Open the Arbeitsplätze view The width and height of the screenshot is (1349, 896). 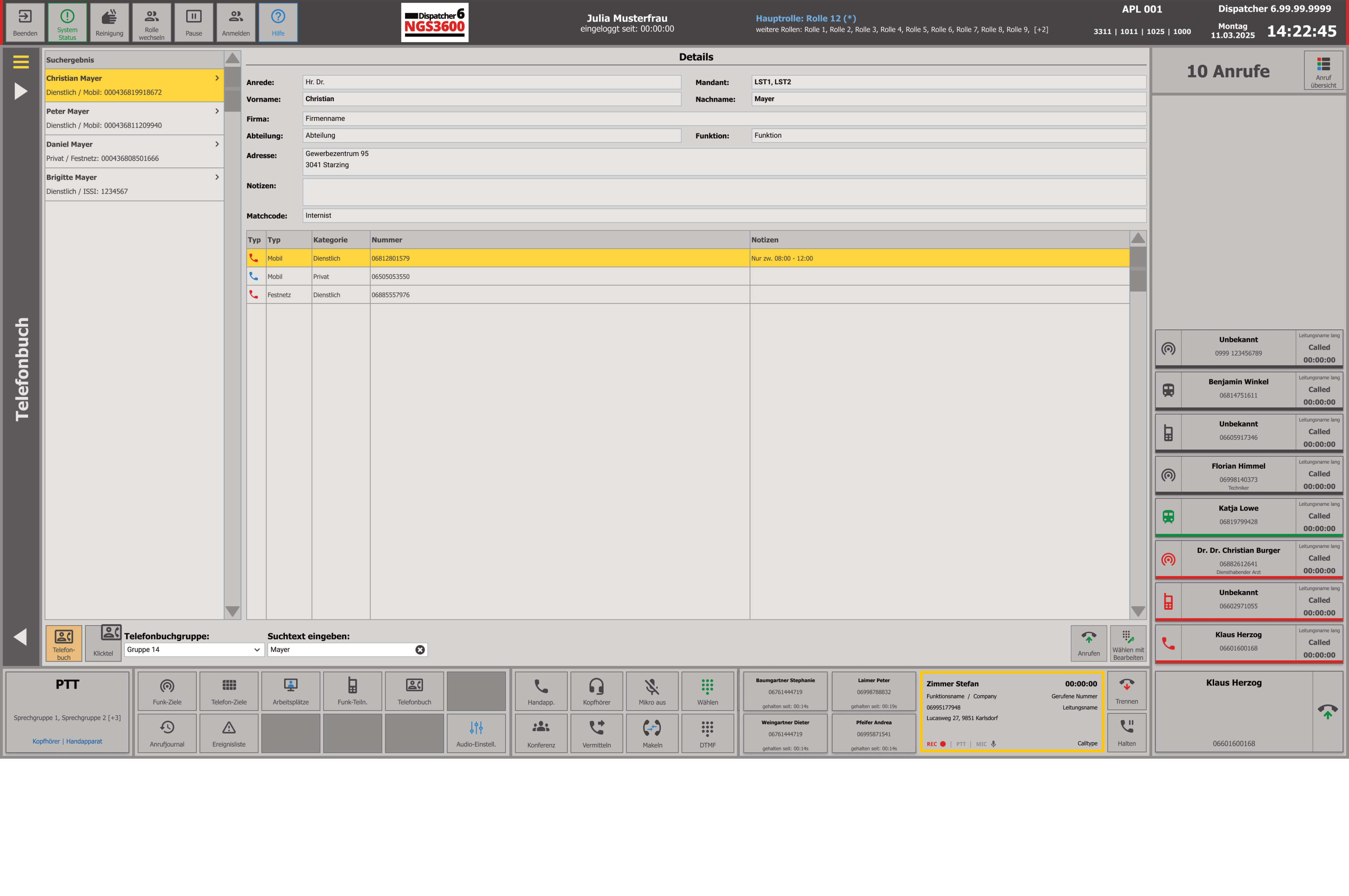(290, 691)
